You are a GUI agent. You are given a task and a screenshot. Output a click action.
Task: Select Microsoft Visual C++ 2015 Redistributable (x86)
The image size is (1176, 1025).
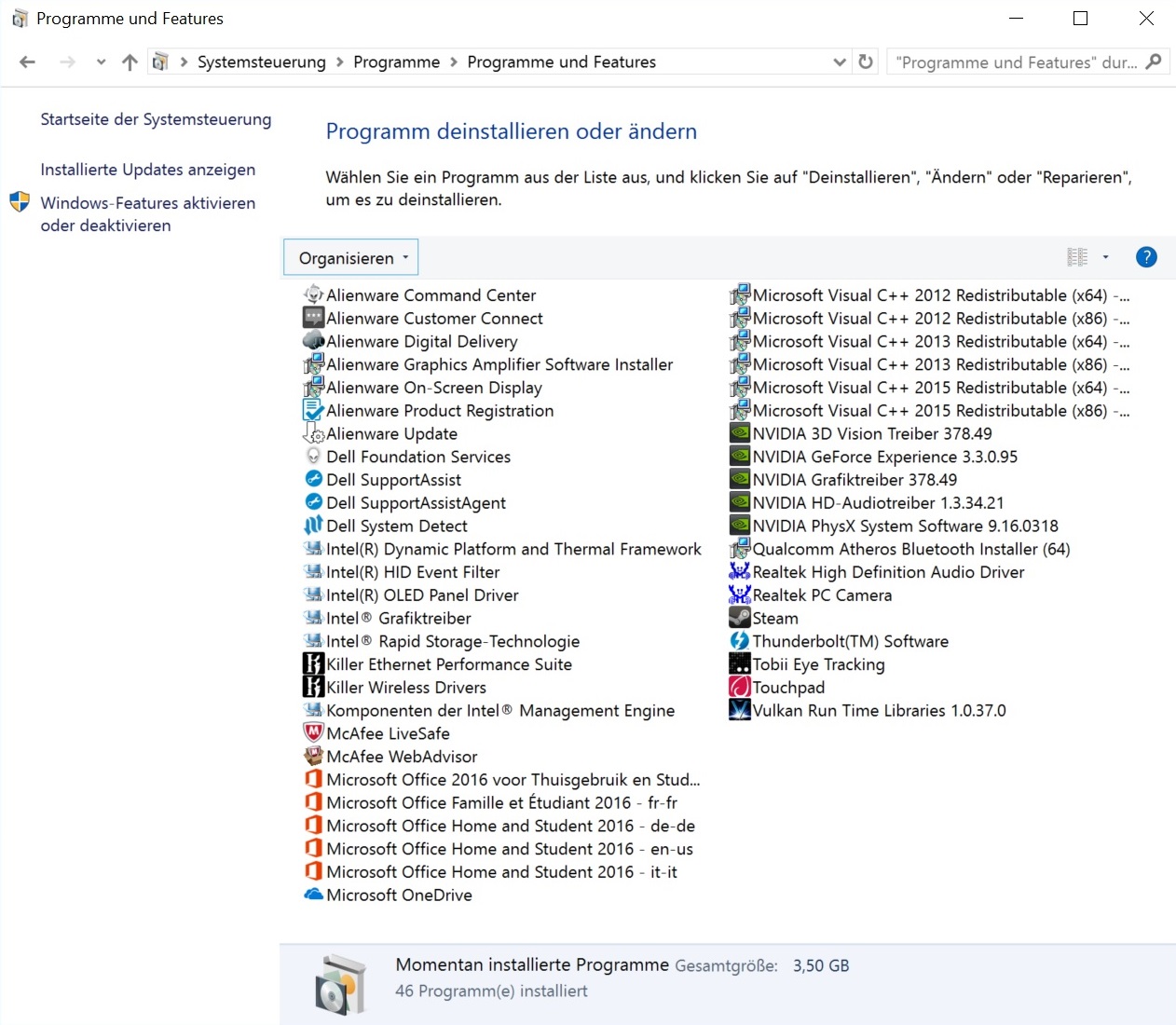point(930,410)
